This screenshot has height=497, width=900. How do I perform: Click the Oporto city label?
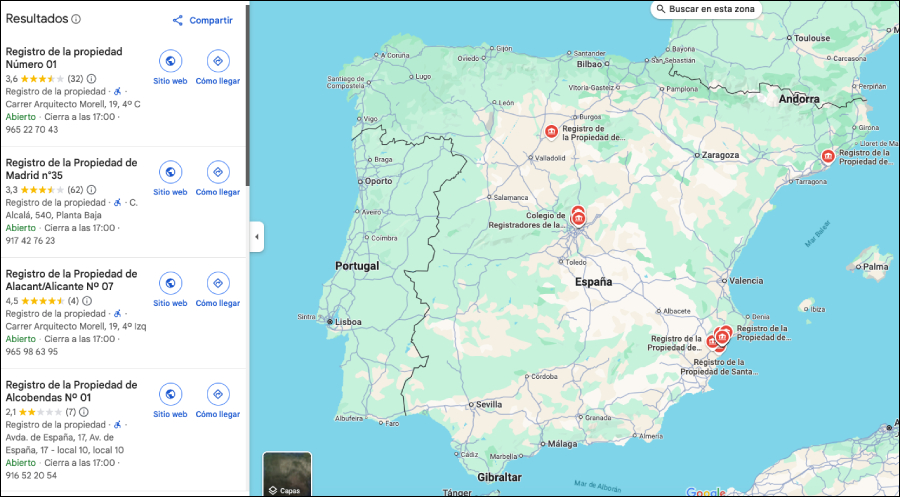(x=379, y=181)
